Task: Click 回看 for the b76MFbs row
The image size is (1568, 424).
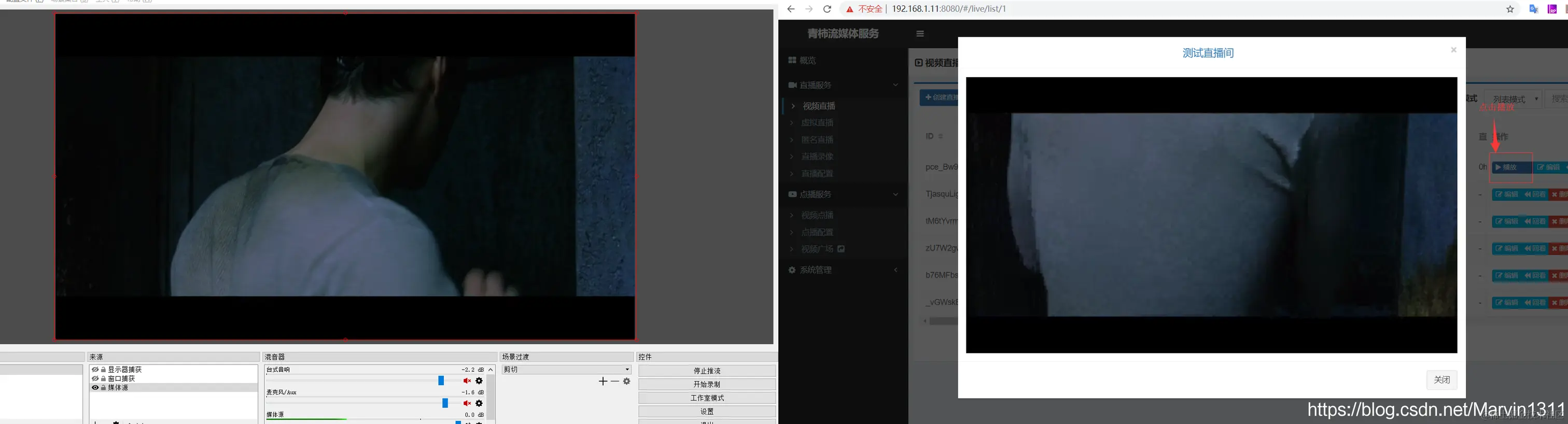Action: (1535, 276)
